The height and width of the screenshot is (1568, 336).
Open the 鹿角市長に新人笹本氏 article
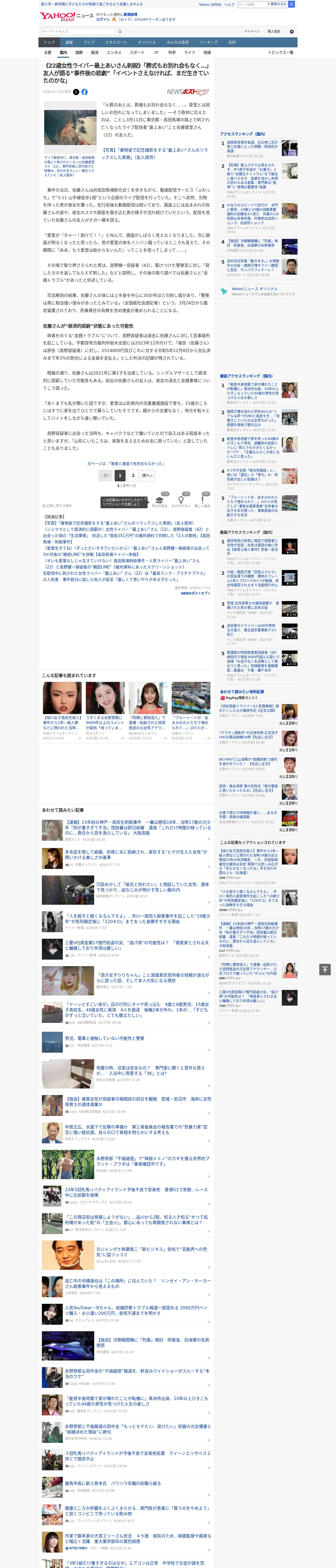113,1483
